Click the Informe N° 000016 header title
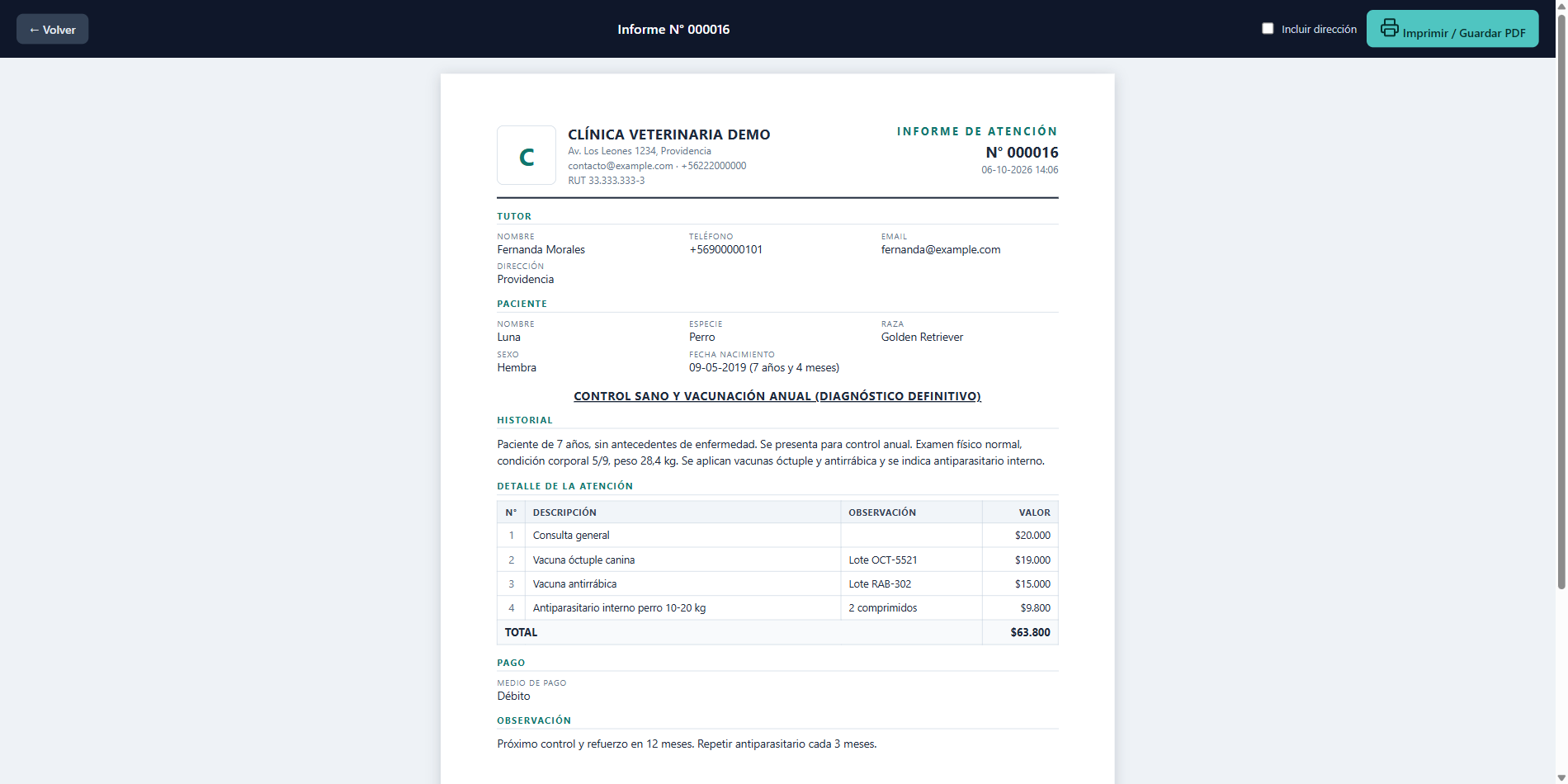1568x784 pixels. pyautogui.click(x=673, y=30)
